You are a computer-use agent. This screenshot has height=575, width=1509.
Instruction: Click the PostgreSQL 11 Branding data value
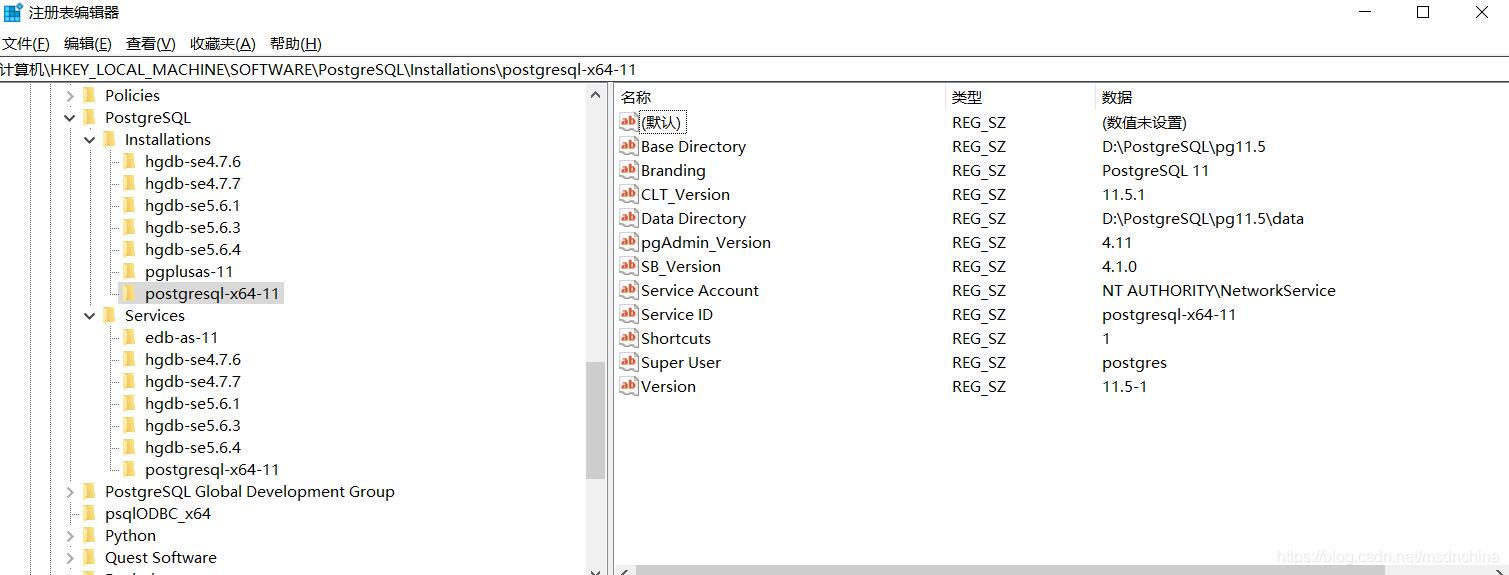[x=1156, y=170]
